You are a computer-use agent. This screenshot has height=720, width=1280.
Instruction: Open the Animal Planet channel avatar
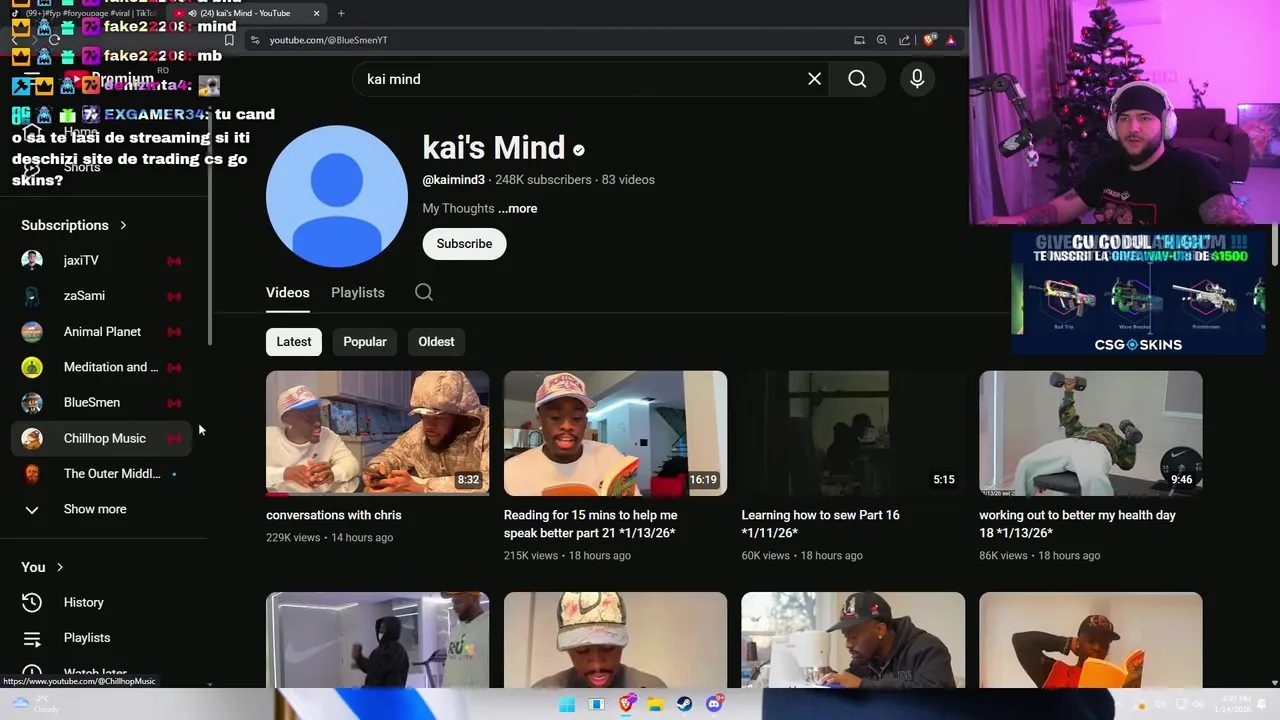coord(32,331)
